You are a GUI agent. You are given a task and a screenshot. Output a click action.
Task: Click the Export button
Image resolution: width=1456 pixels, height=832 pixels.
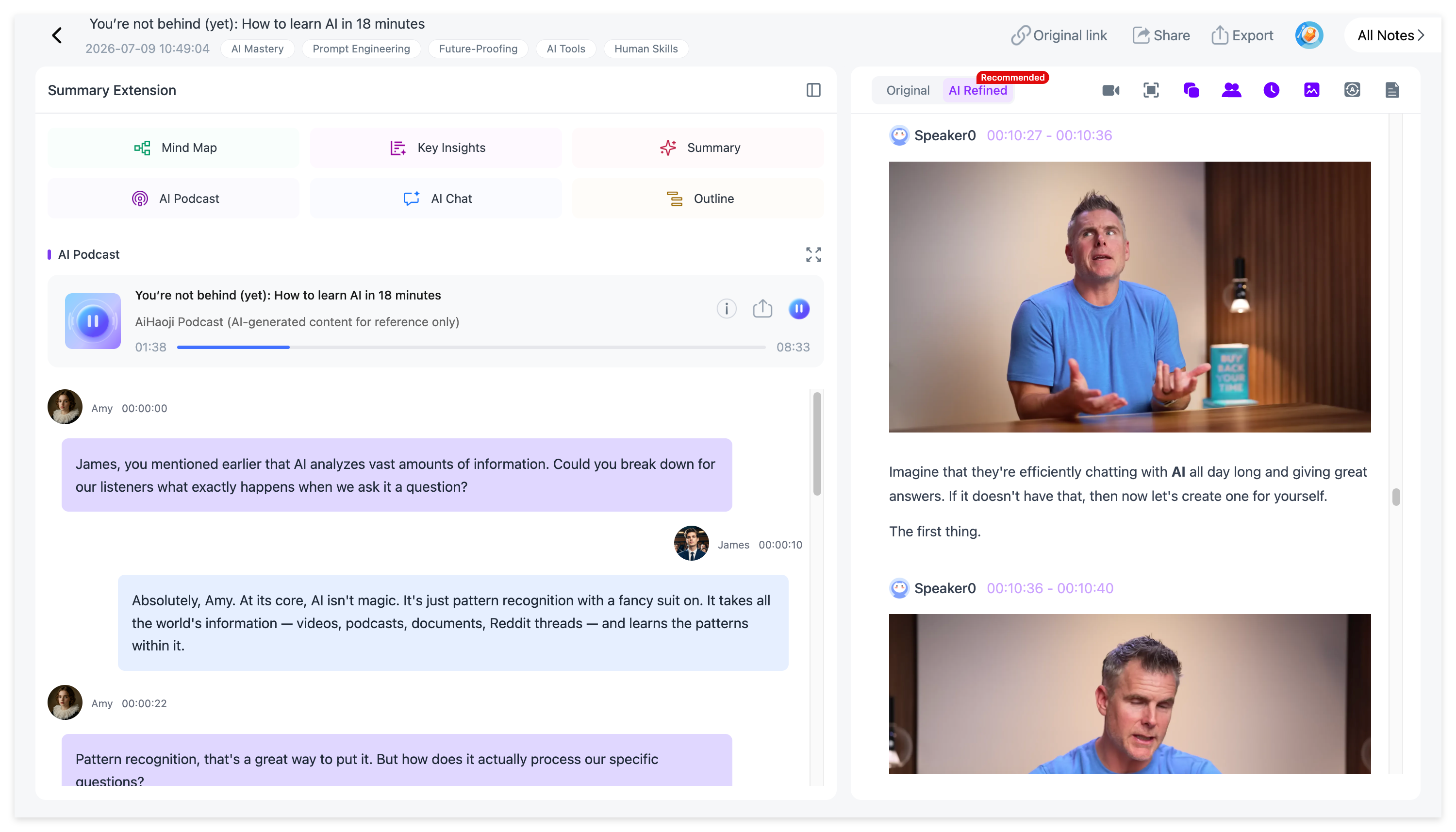tap(1242, 35)
